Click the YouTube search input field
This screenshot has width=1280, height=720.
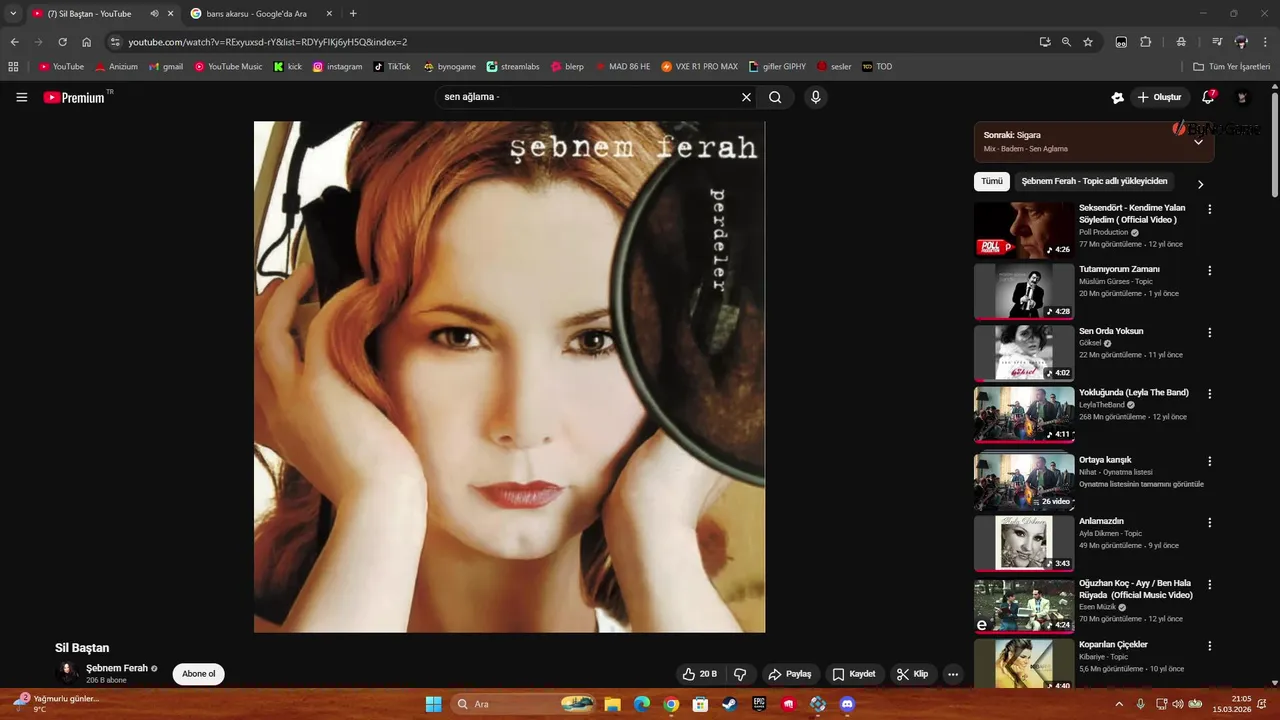coord(590,97)
